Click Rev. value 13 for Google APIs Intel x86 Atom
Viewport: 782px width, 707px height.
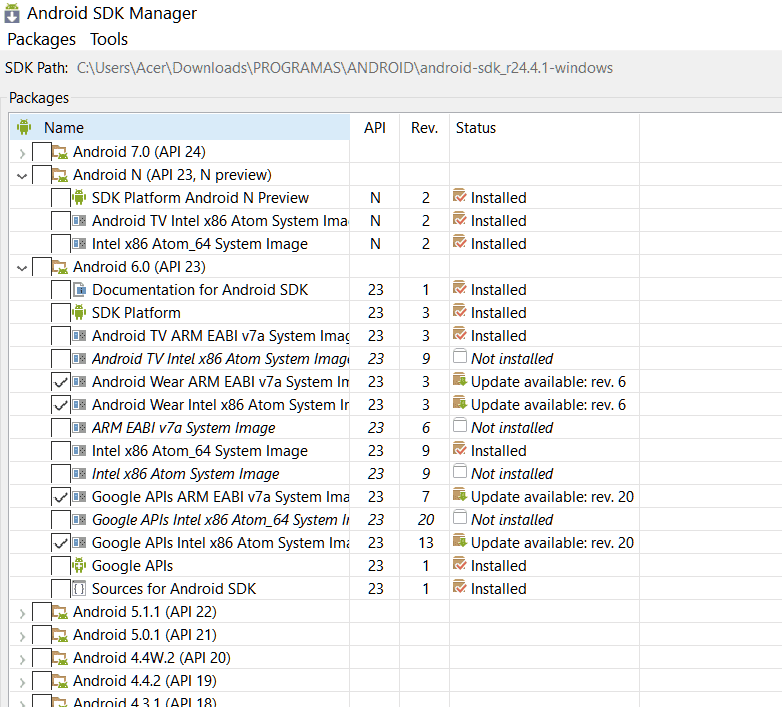(x=425, y=543)
